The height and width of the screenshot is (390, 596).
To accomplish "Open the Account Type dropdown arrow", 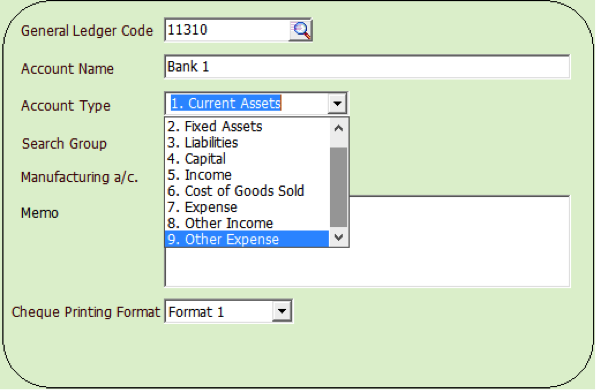I will click(x=337, y=103).
